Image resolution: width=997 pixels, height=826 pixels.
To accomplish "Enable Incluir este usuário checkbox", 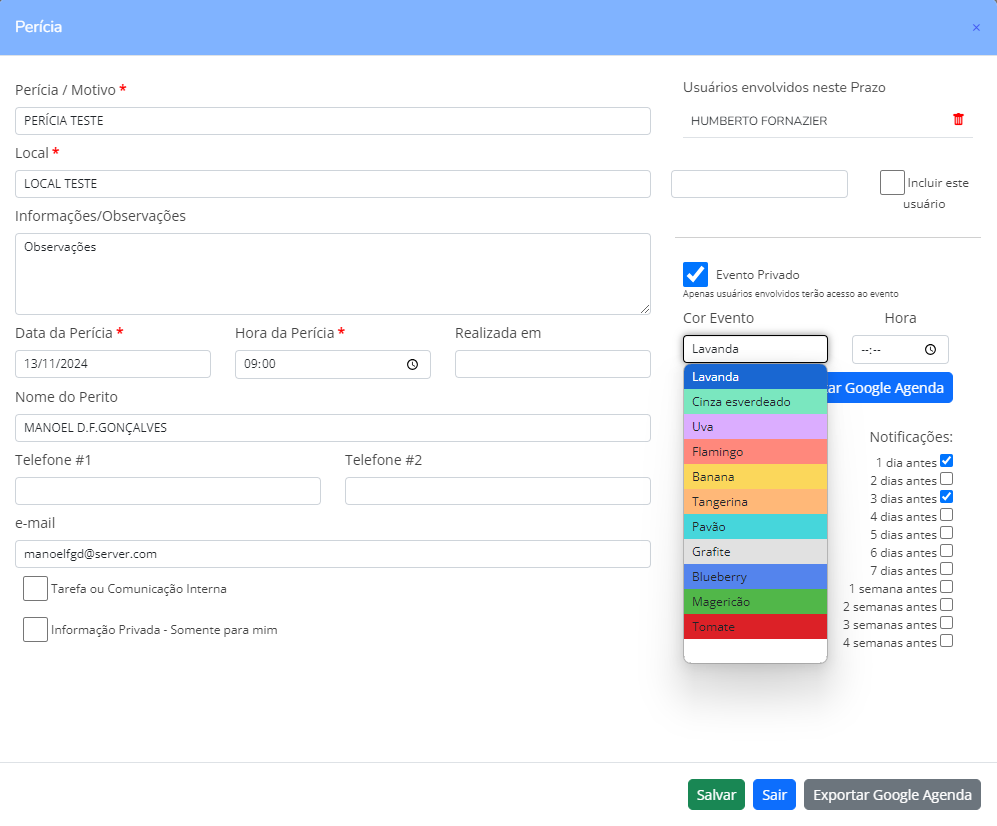I will [892, 183].
